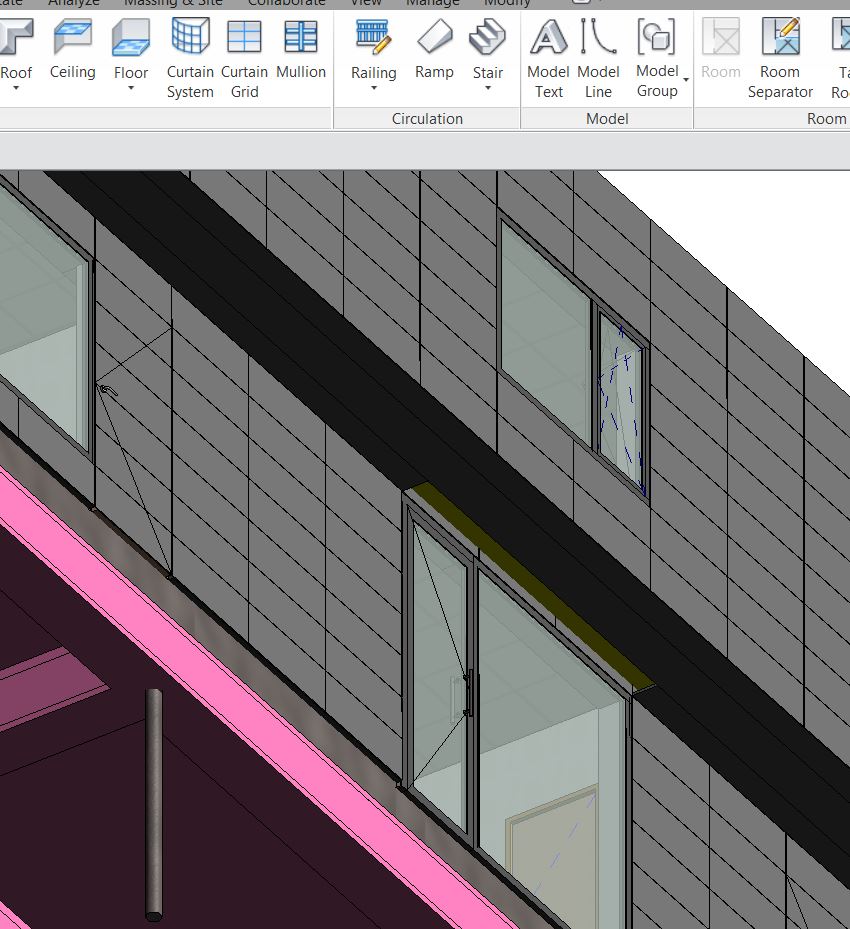Select the Floor tool icon
The image size is (850, 929).
[x=131, y=38]
